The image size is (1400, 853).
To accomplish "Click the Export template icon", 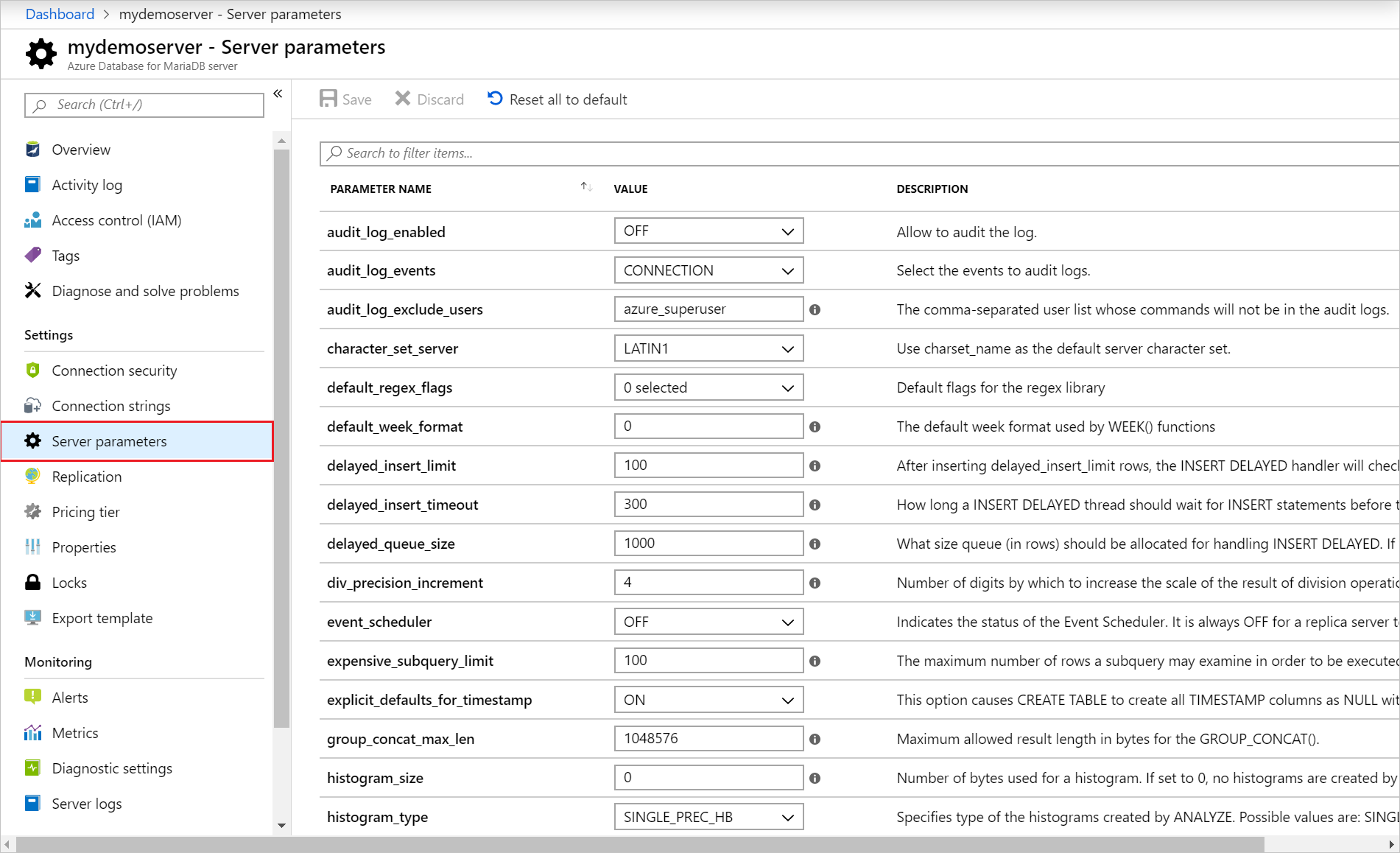I will coord(32,618).
